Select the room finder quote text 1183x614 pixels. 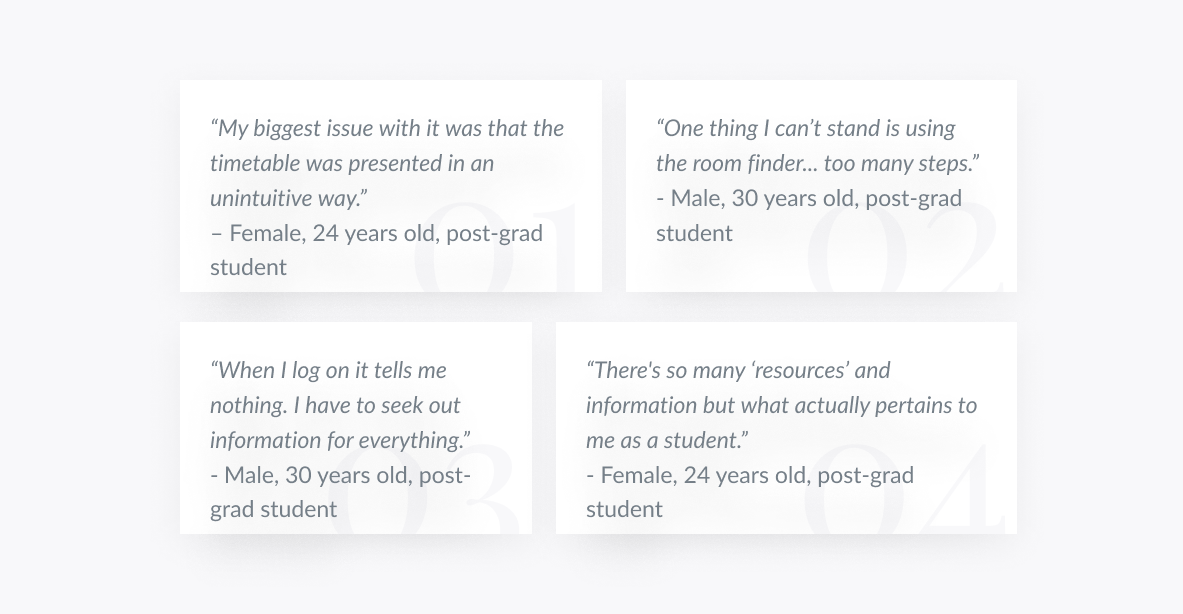[x=817, y=145]
